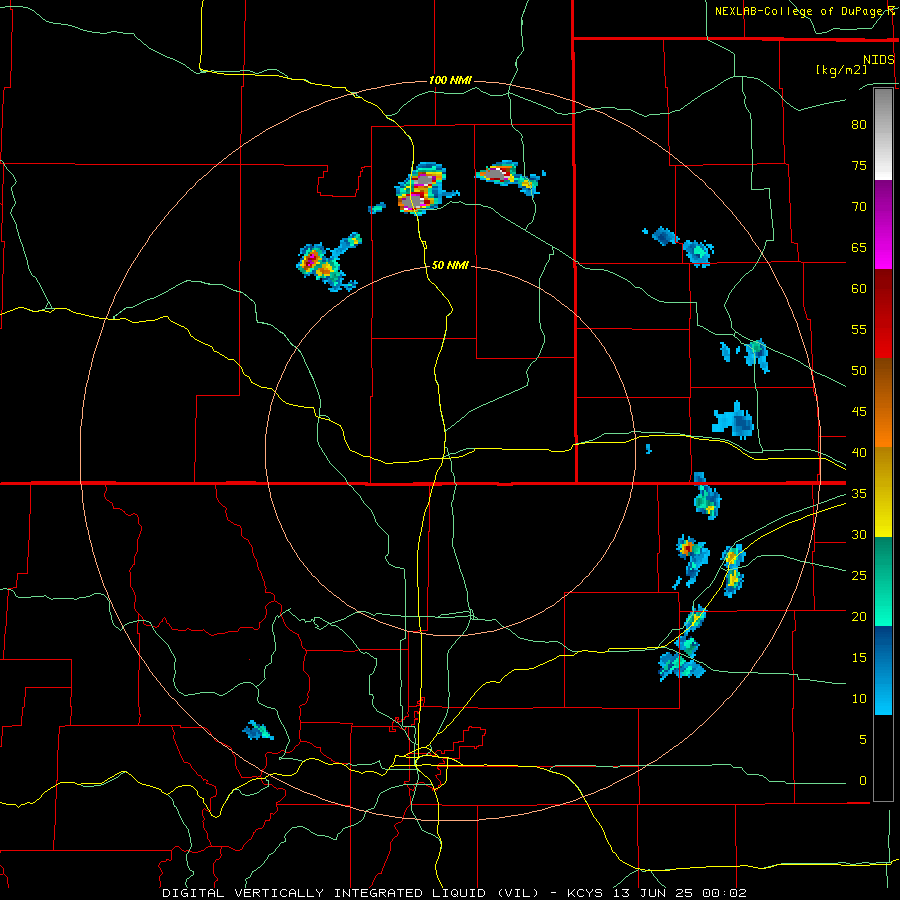
Task: Click the 30 value on the VIL scale
Action: pyautogui.click(x=859, y=534)
